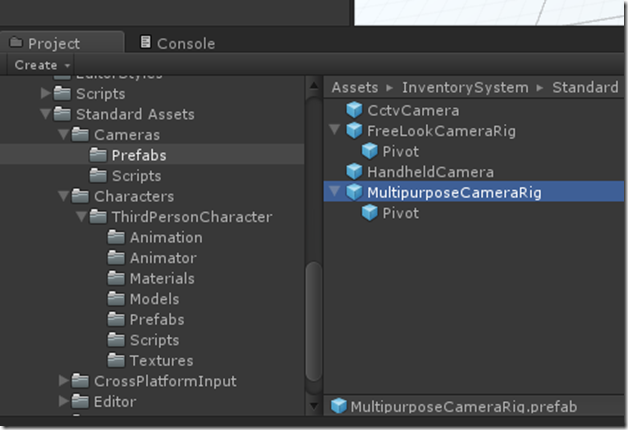Viewport: 628px width, 430px height.
Task: Click the MultipurposeCameraRig prefab cube icon
Action: [x=354, y=193]
